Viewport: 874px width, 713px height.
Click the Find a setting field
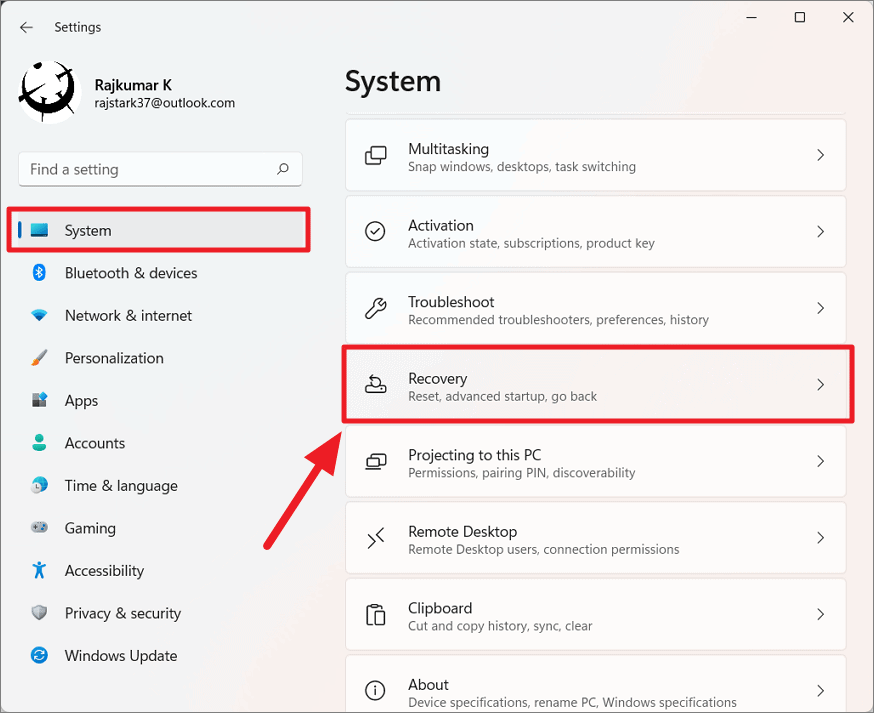[x=161, y=169]
